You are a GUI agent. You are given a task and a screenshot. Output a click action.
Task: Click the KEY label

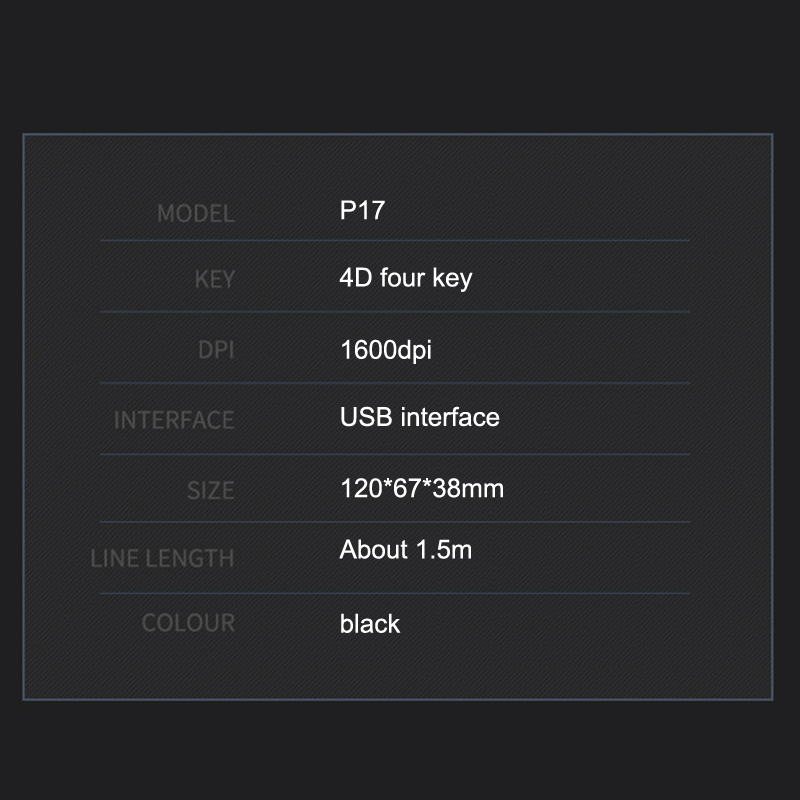pyautogui.click(x=214, y=279)
